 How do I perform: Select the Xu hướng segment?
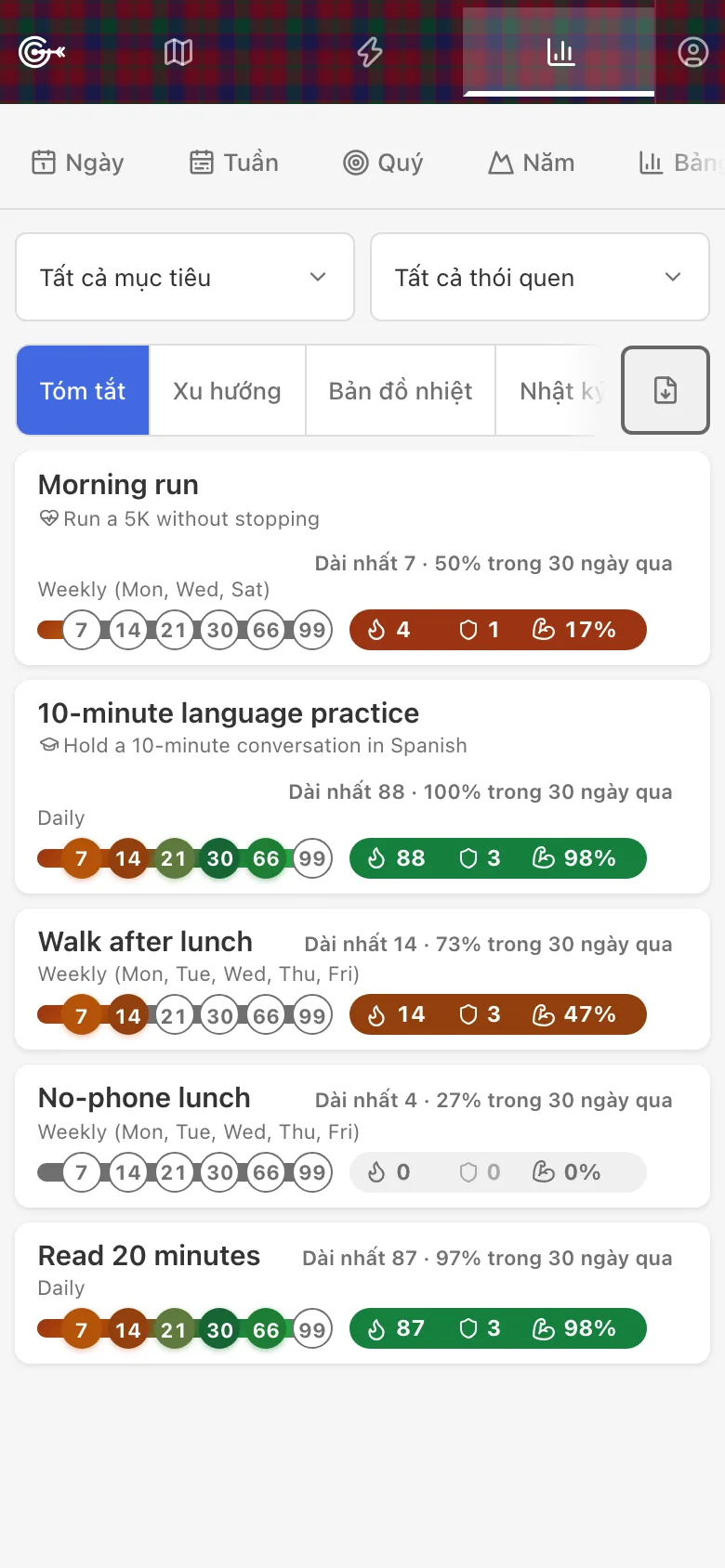point(227,390)
